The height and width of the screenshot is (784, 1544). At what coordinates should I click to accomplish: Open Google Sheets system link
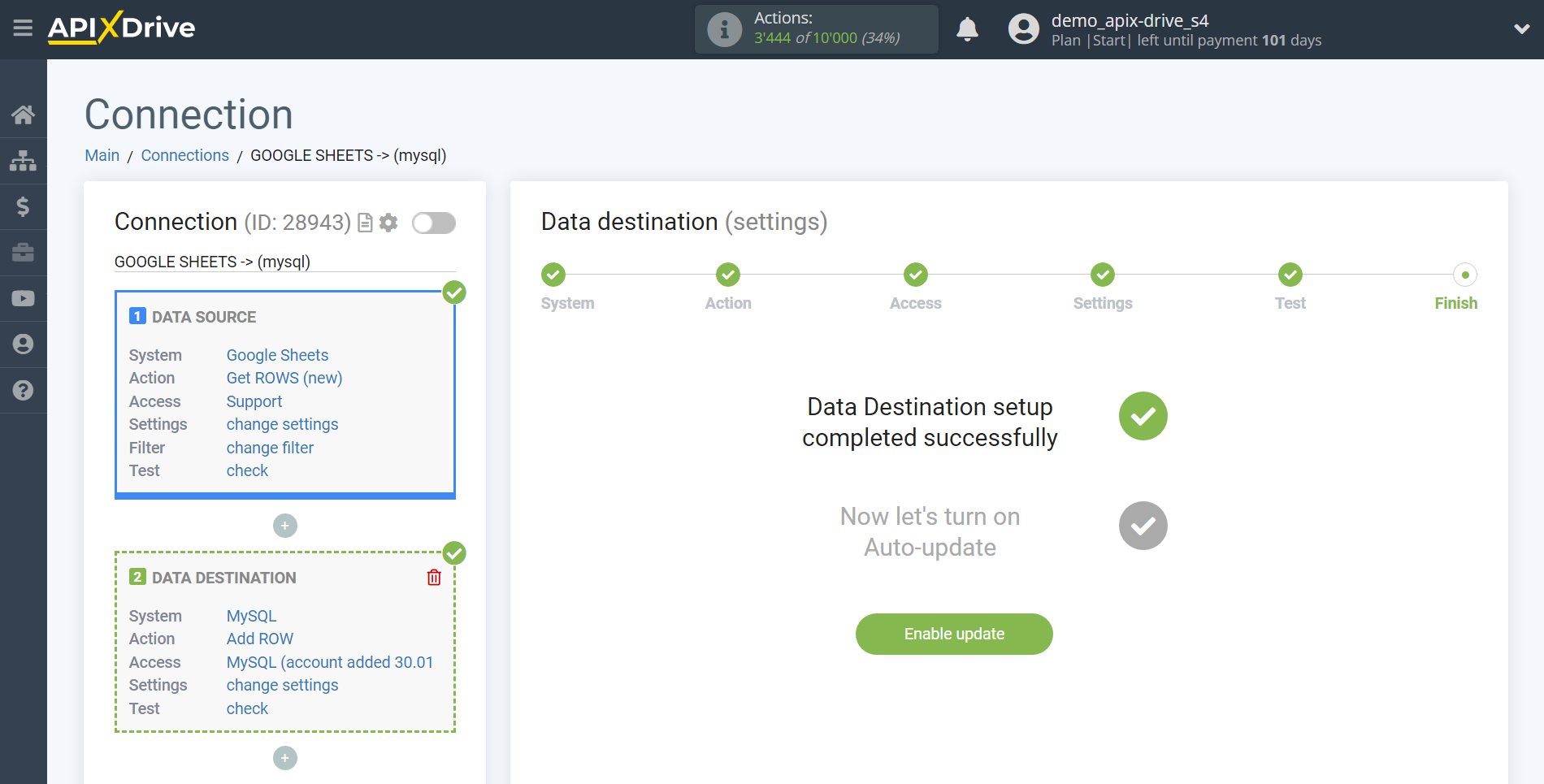click(x=277, y=355)
